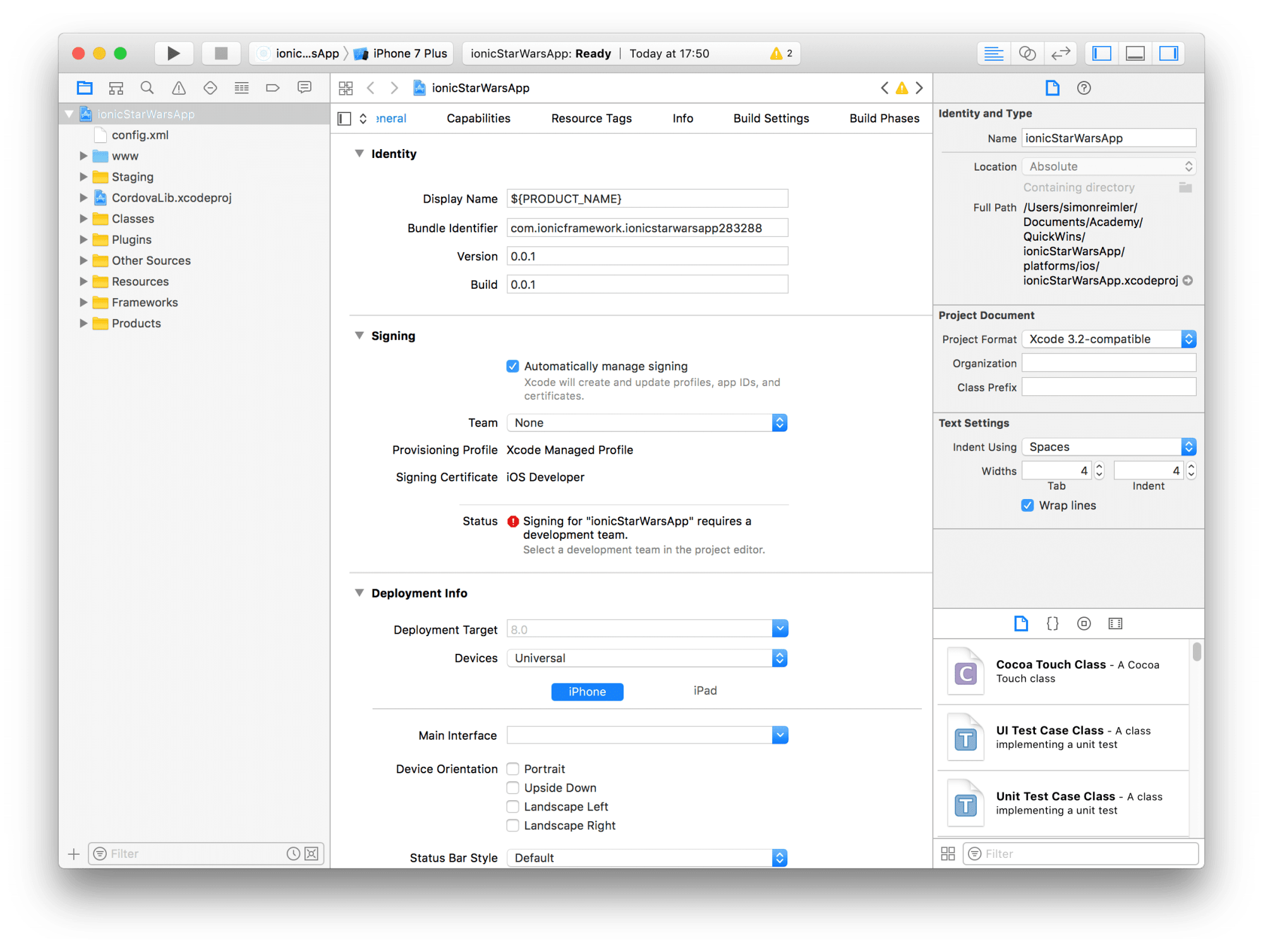
Task: Toggle Wrap lines checkbox
Action: [1027, 505]
